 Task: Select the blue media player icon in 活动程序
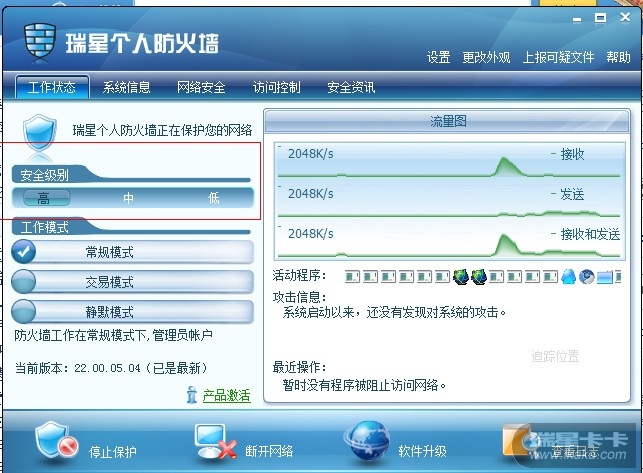[x=586, y=277]
